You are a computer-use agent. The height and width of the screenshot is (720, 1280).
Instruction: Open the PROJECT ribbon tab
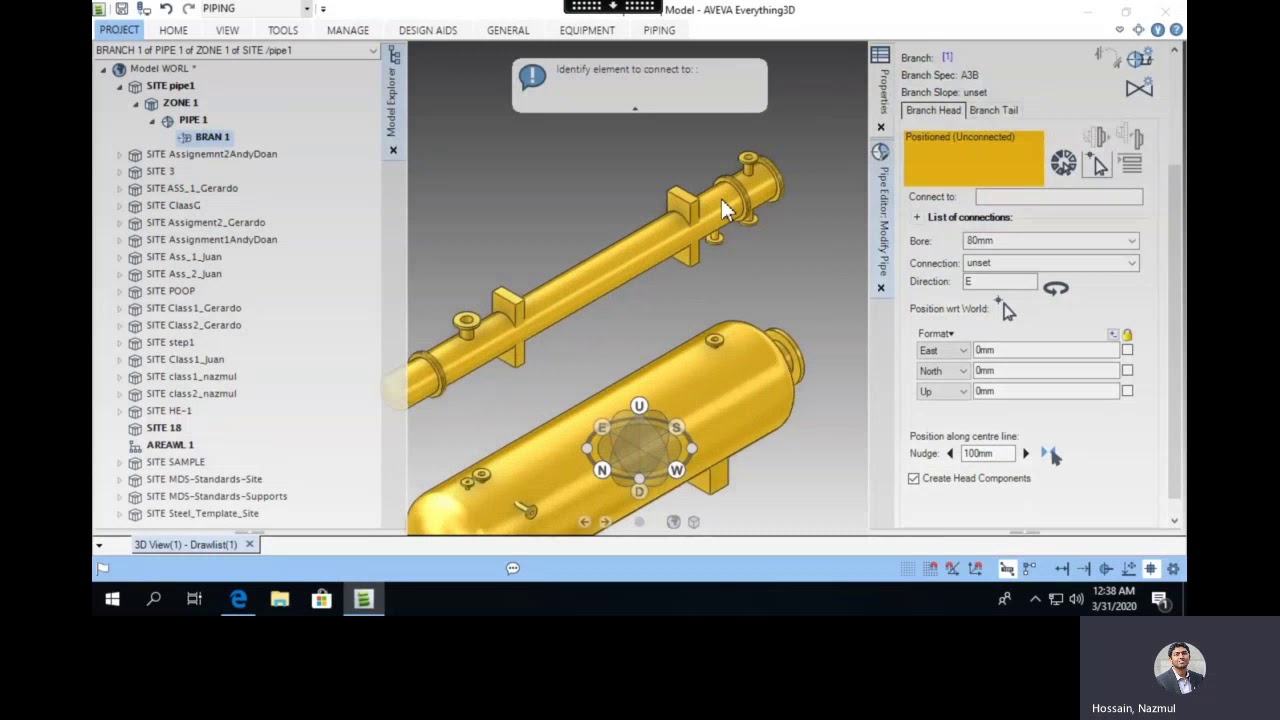(x=119, y=30)
